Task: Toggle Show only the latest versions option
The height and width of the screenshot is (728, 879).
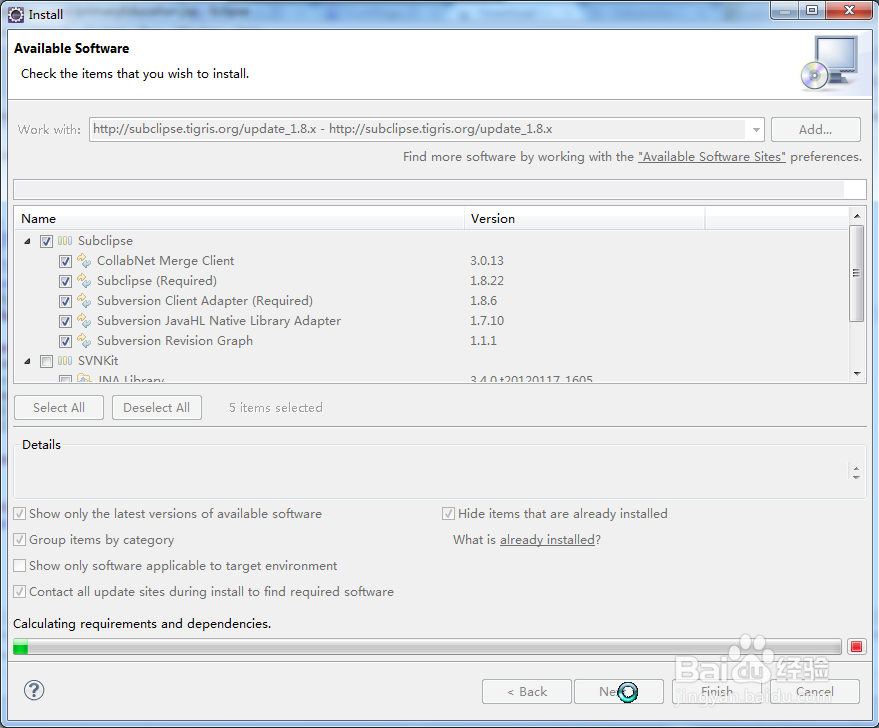Action: (20, 514)
